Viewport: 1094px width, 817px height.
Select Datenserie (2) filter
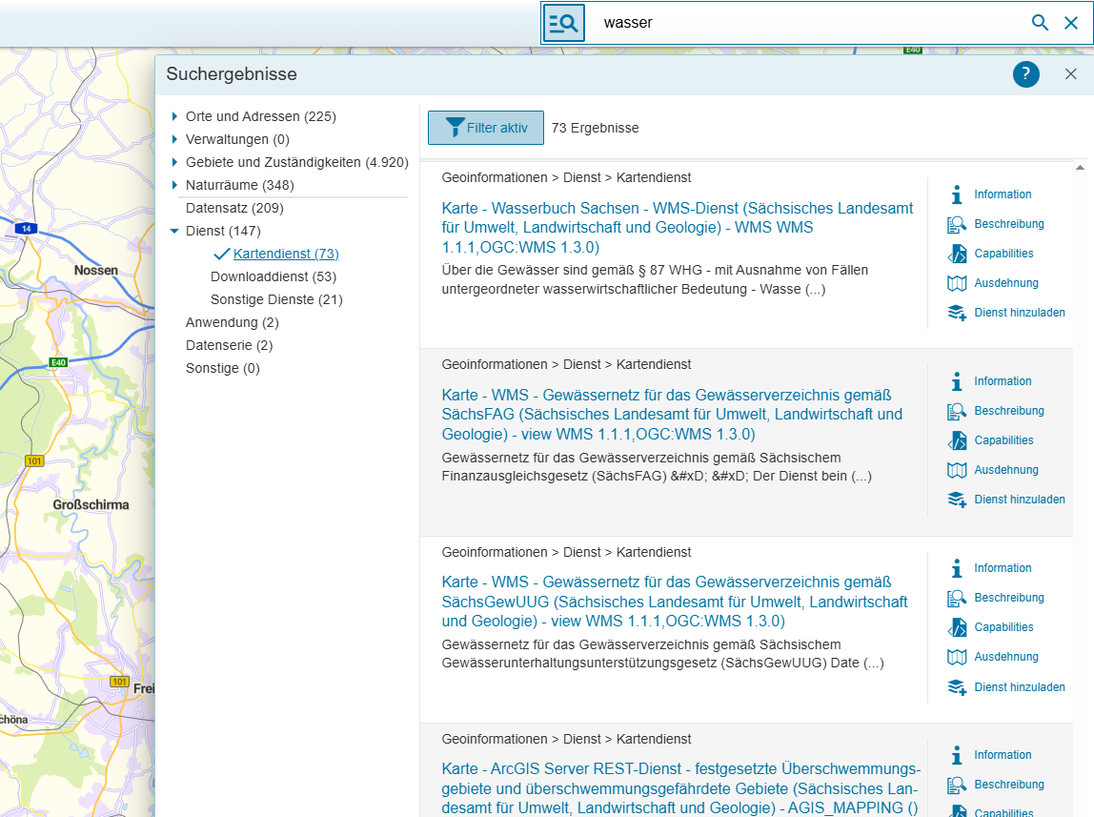pyautogui.click(x=229, y=345)
